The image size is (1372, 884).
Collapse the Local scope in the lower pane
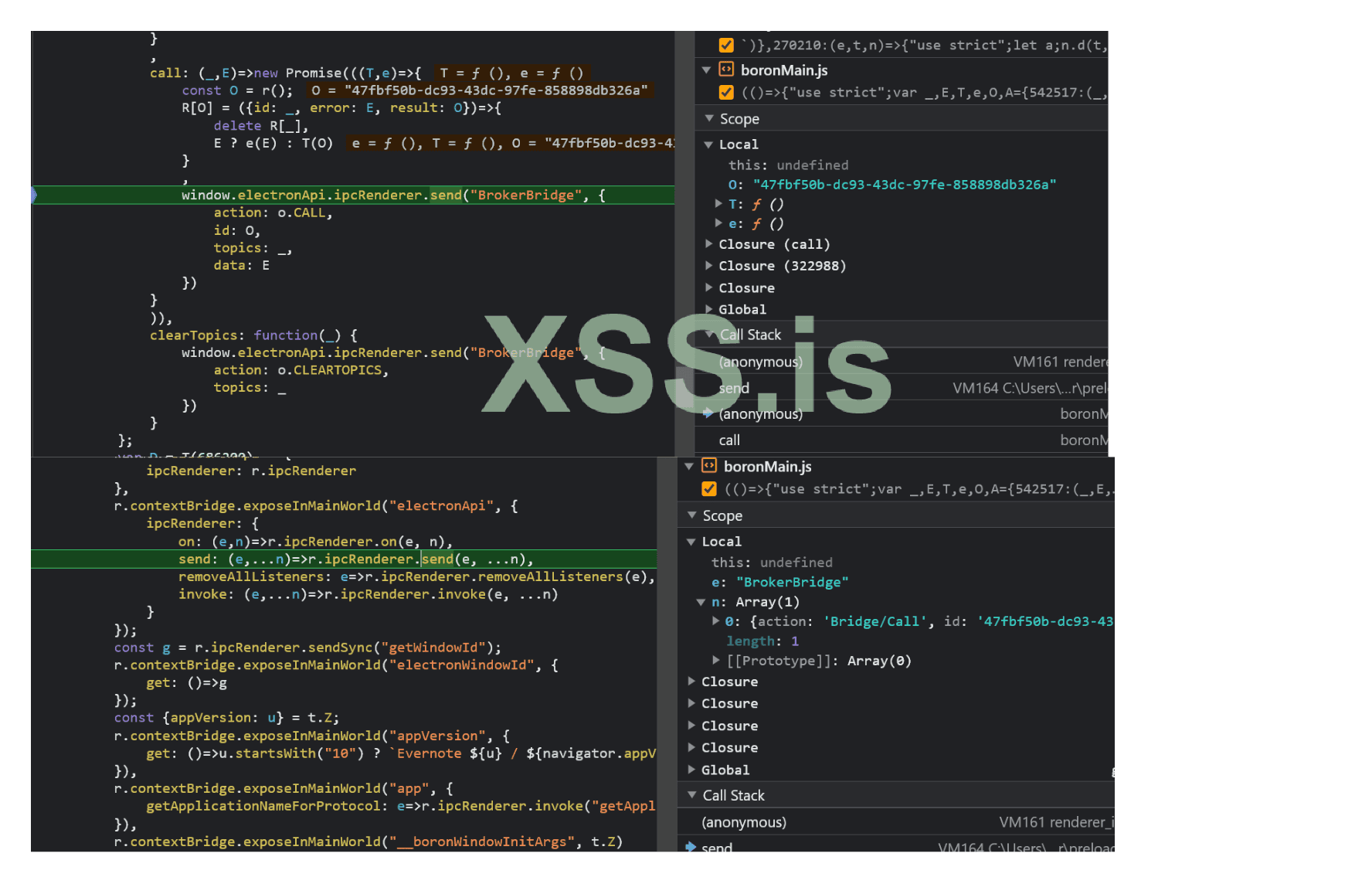point(691,542)
